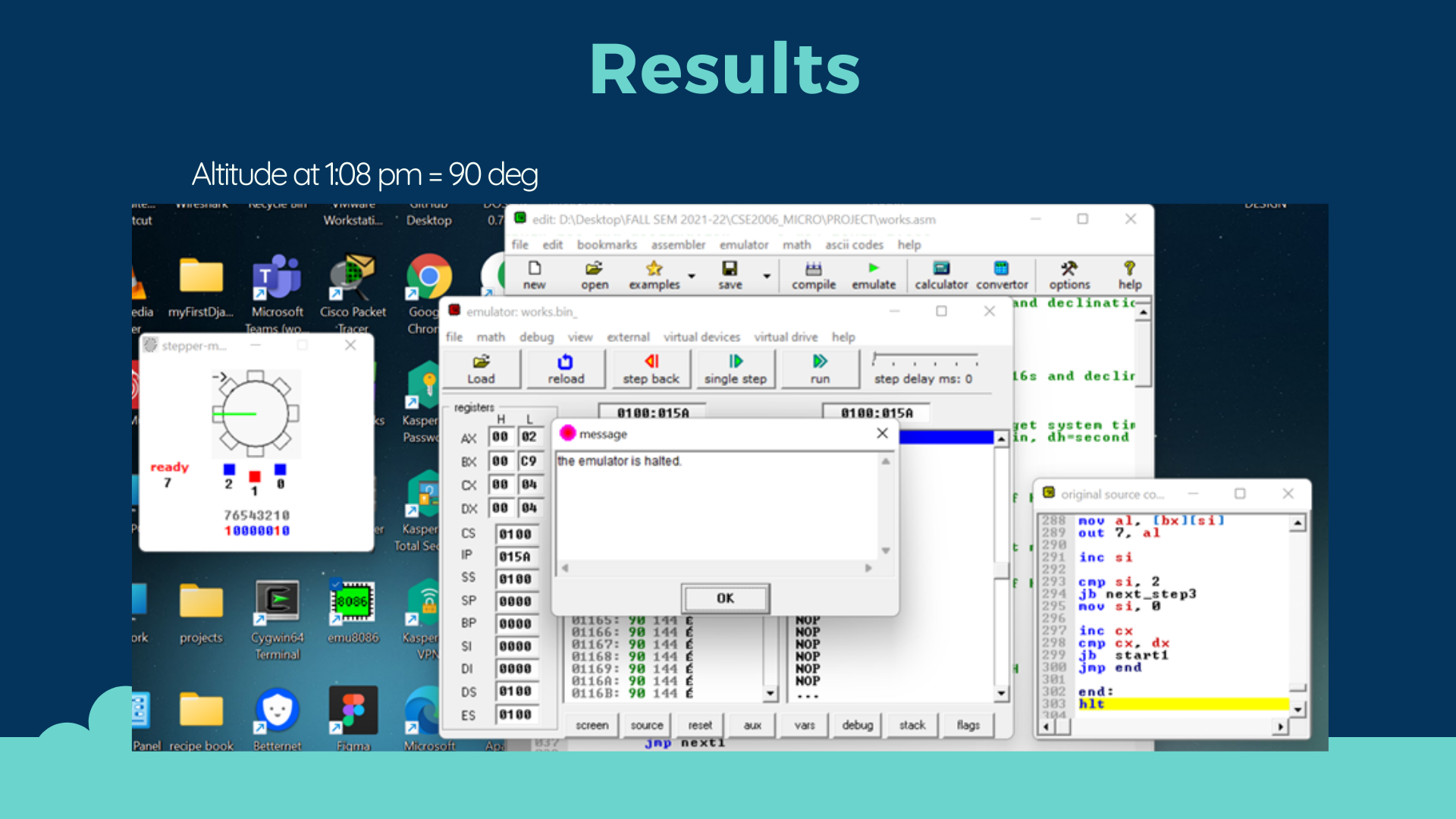Screen dimensions: 1456x819
Task: Expand the save dropdown arrow
Action: (x=767, y=276)
